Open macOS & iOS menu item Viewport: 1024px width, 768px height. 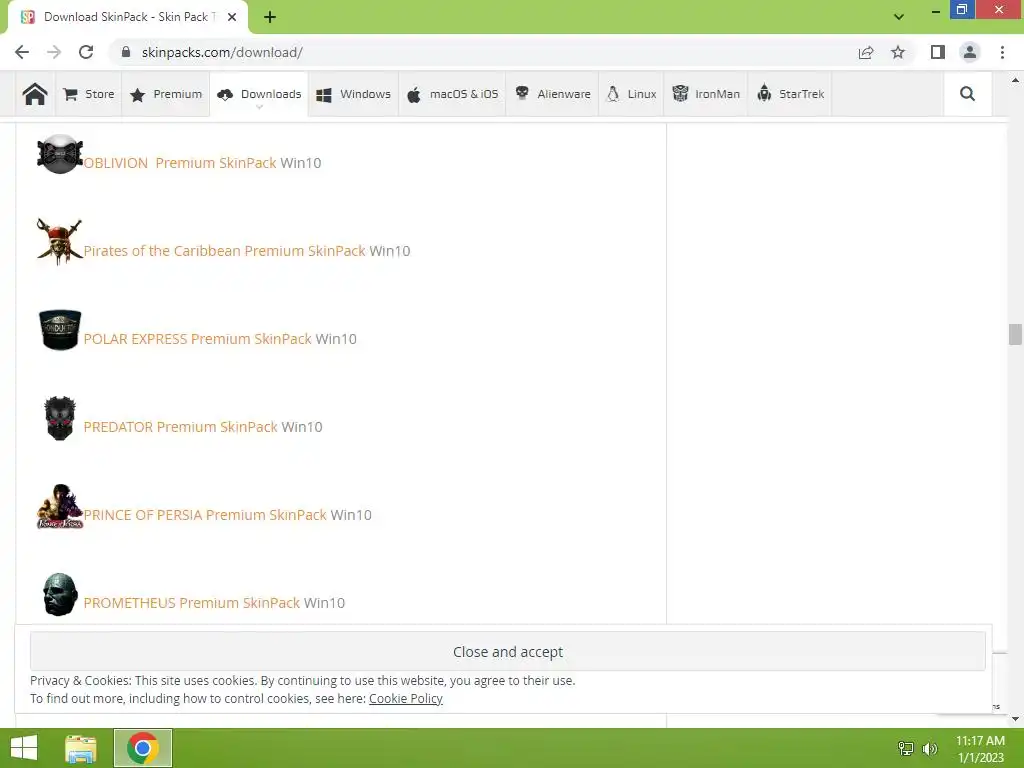point(452,94)
